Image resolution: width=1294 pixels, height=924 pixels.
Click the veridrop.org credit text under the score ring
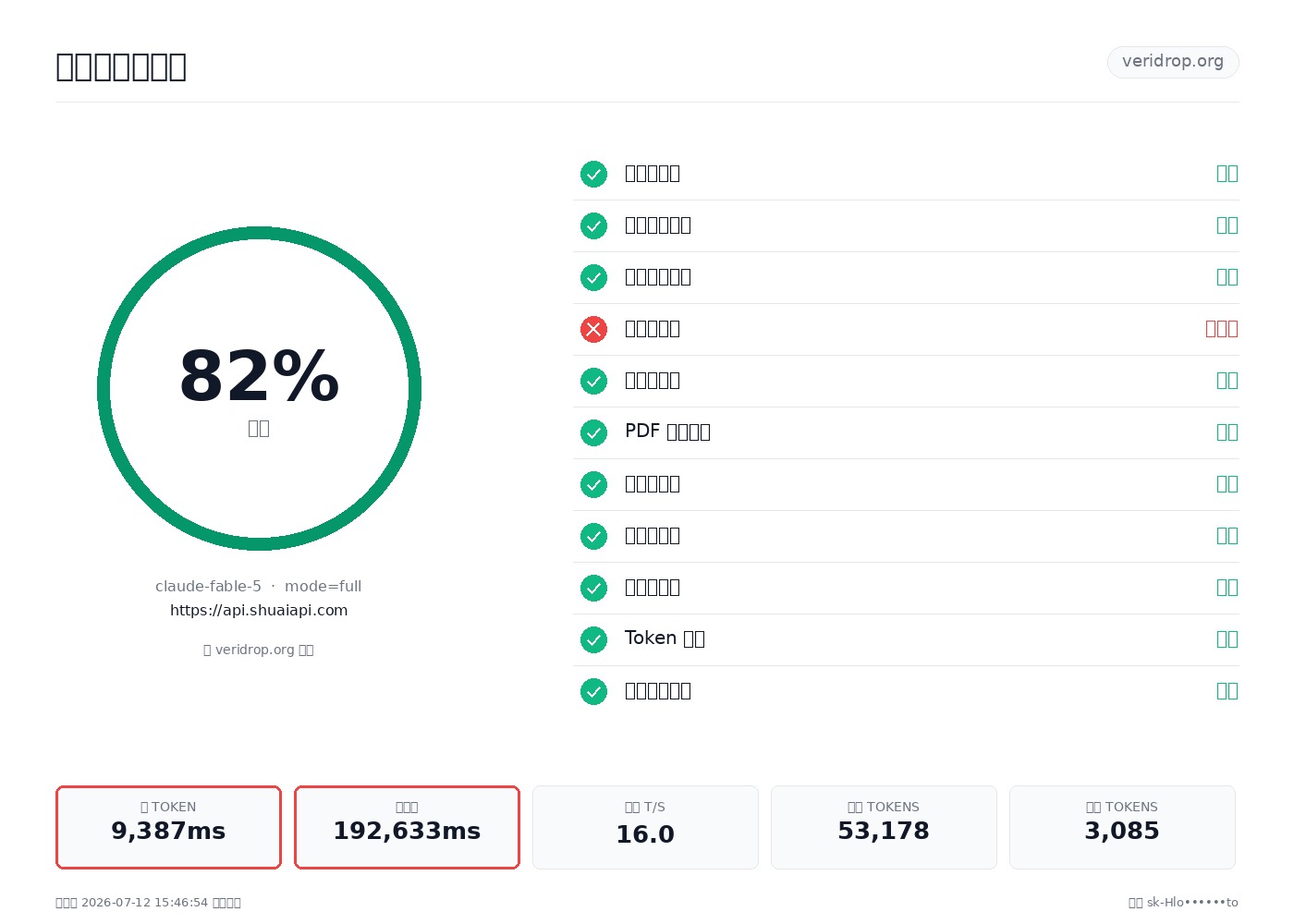pos(259,650)
